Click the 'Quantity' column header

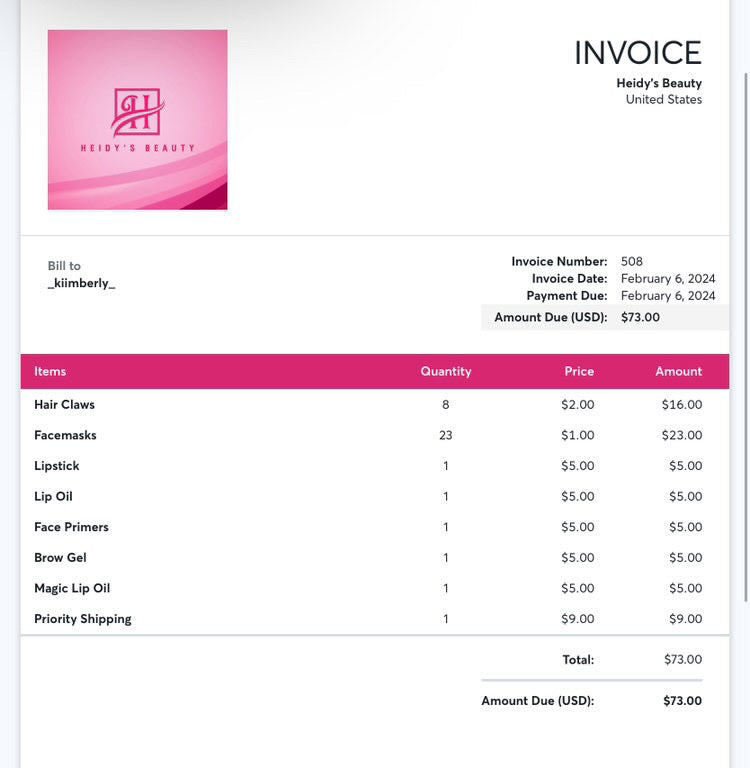(446, 371)
